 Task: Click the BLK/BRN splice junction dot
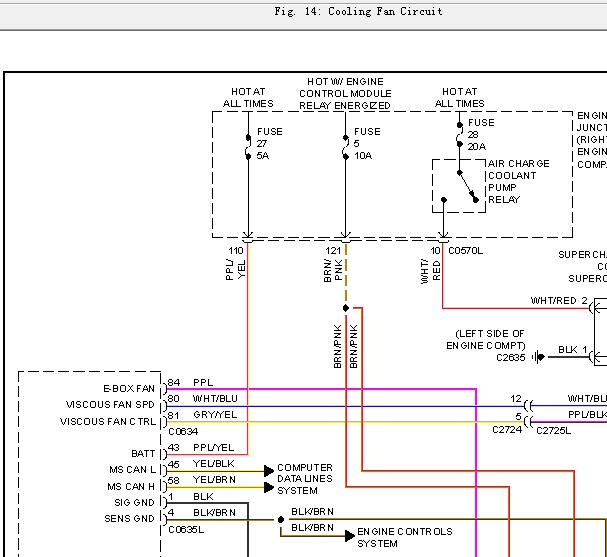tap(281, 519)
